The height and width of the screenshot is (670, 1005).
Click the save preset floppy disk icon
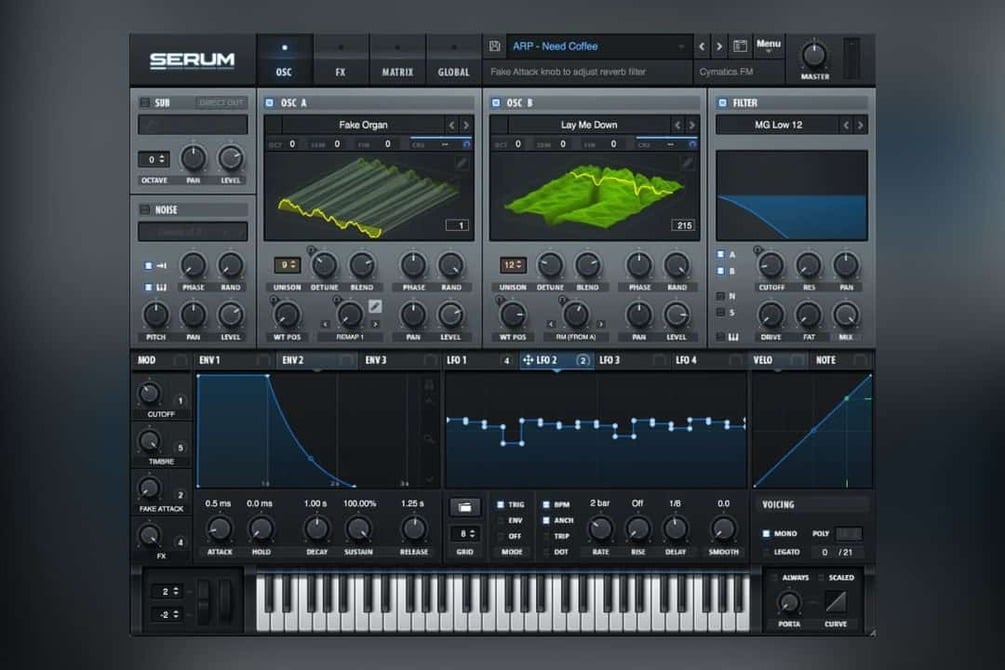(x=495, y=46)
